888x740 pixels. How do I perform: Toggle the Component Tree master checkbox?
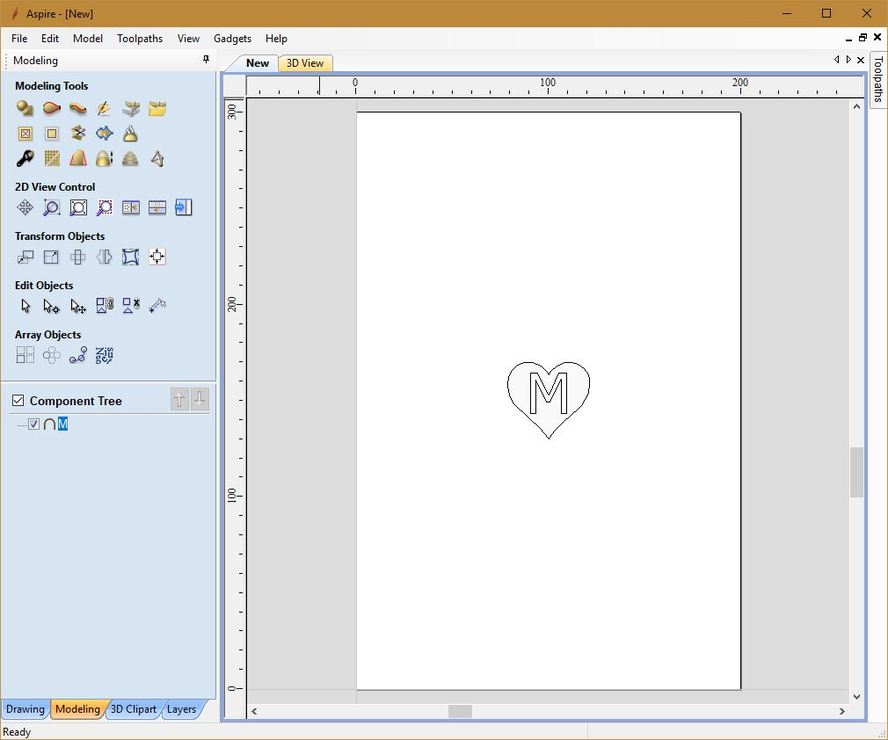[18, 401]
